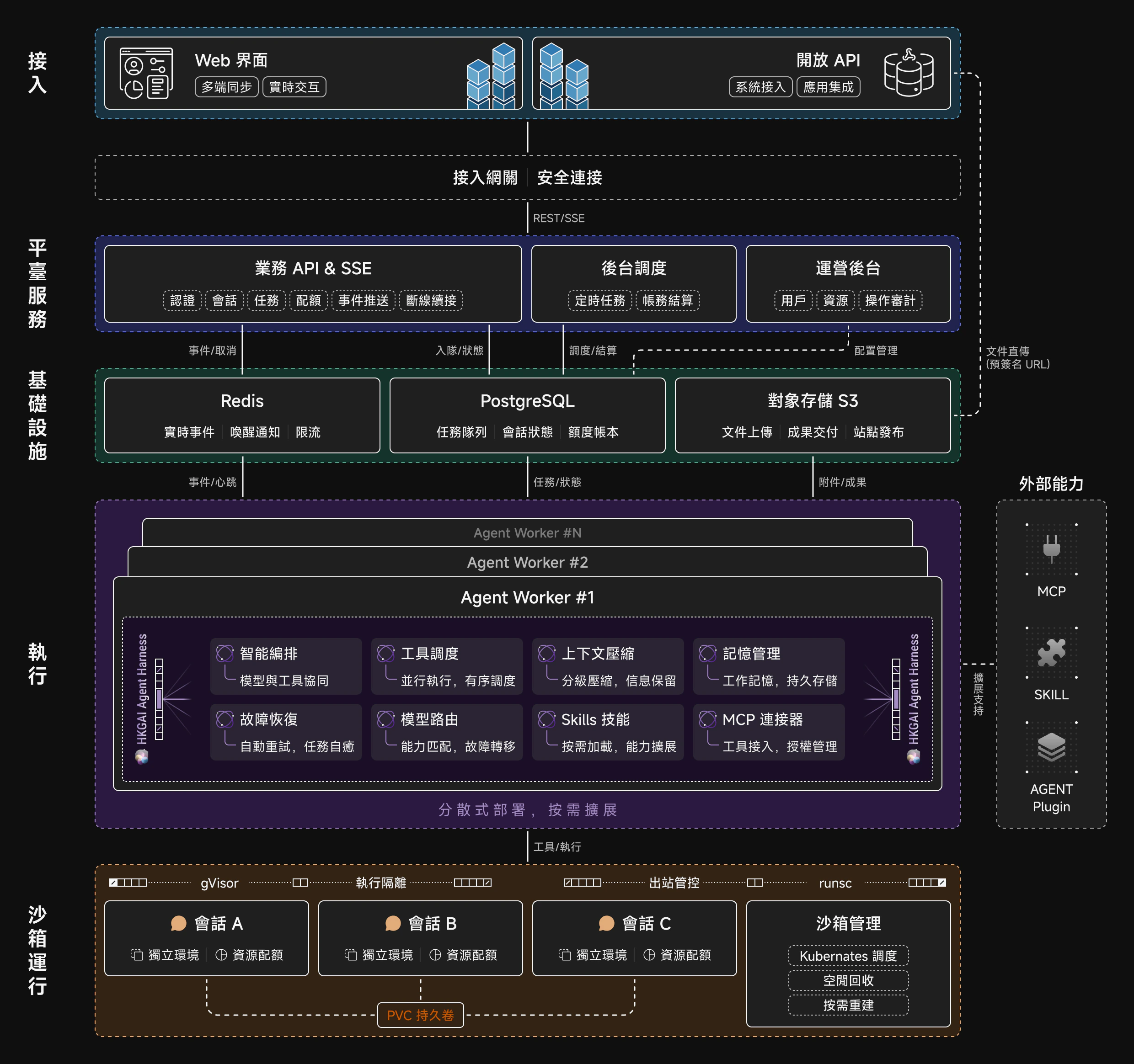Click the Agent Worker #N header
The width and height of the screenshot is (1134, 1064).
pos(528,532)
